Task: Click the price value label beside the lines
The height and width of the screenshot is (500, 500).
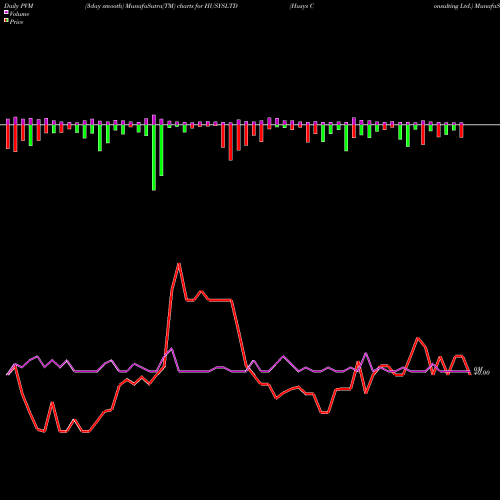Action: (x=482, y=372)
